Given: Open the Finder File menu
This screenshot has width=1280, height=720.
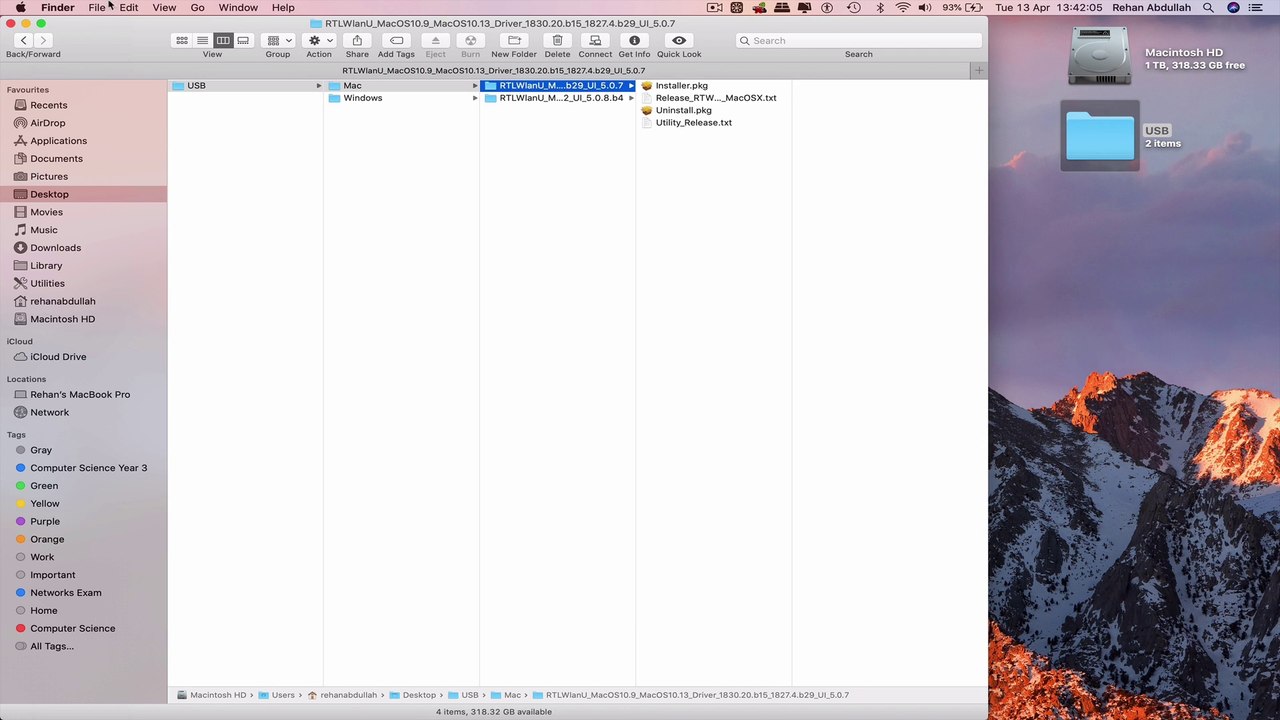Looking at the screenshot, I should 97,7.
